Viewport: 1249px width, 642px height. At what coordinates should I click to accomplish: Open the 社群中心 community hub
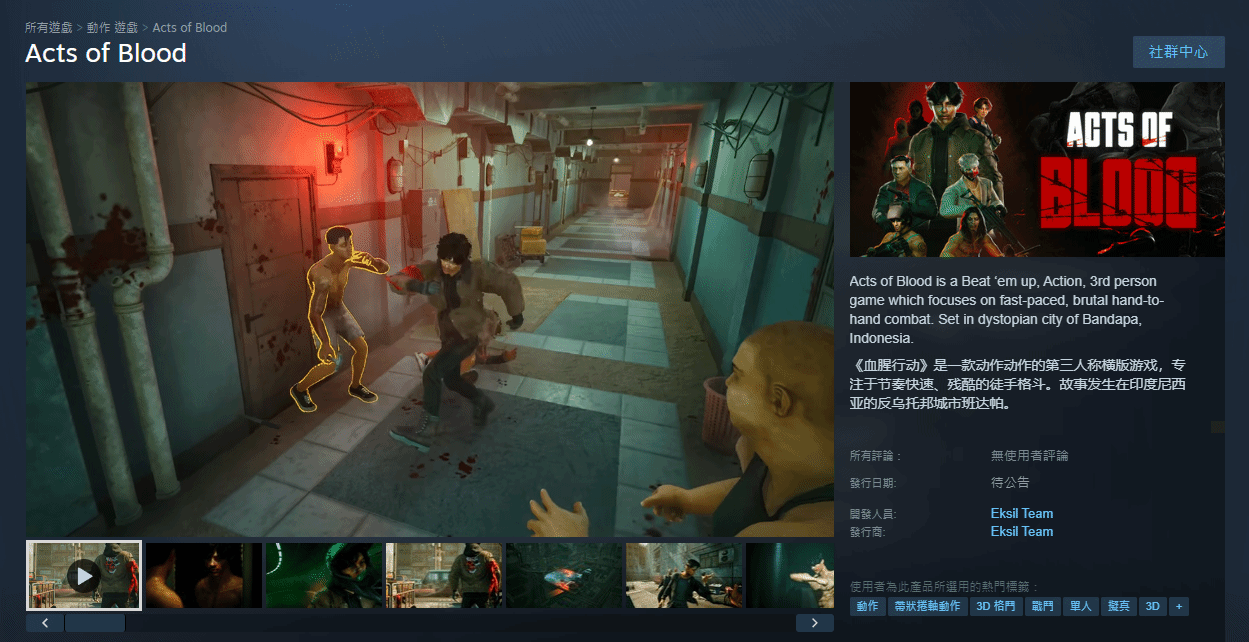click(x=1178, y=52)
